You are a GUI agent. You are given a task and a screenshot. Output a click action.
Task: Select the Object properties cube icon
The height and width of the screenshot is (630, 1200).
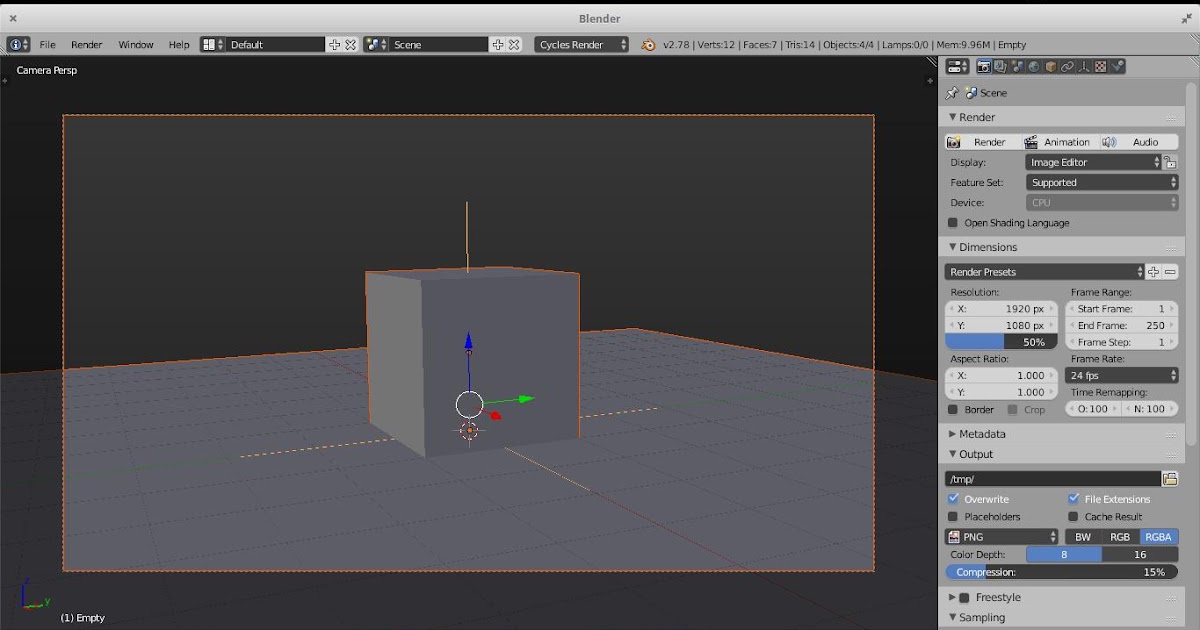(1049, 66)
